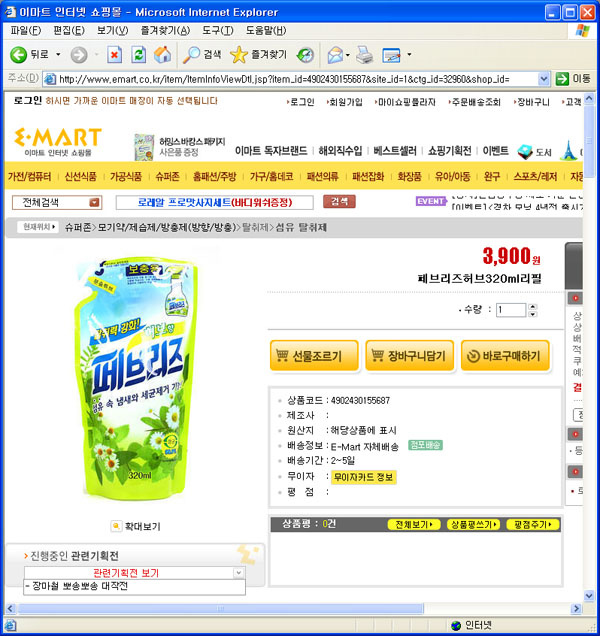The width and height of the screenshot is (600, 636).
Task: Click the E-MART logo
Action: point(58,142)
